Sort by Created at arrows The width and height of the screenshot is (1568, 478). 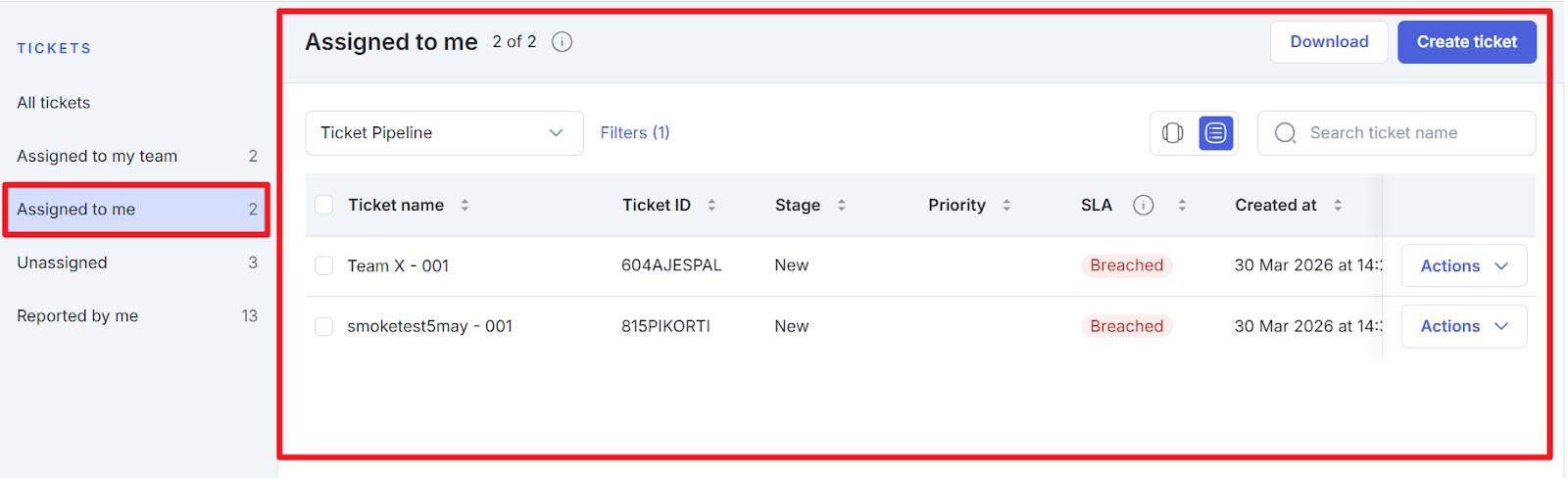pos(1338,205)
